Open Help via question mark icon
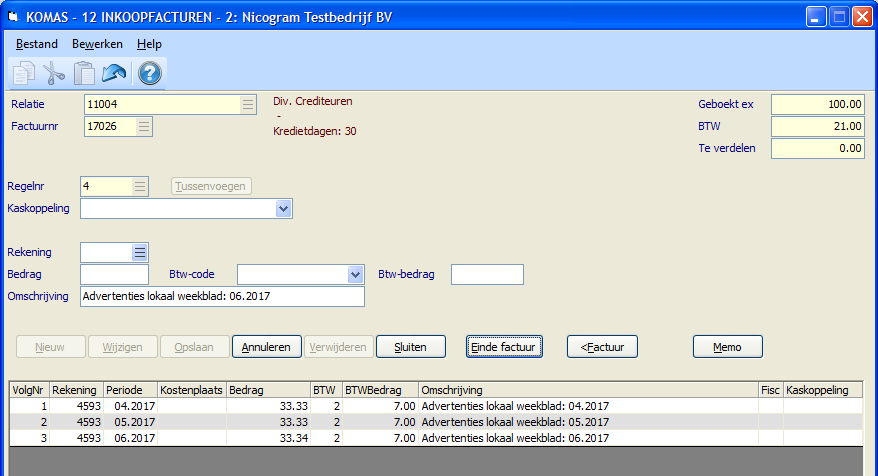The height and width of the screenshot is (476, 878). pos(150,73)
